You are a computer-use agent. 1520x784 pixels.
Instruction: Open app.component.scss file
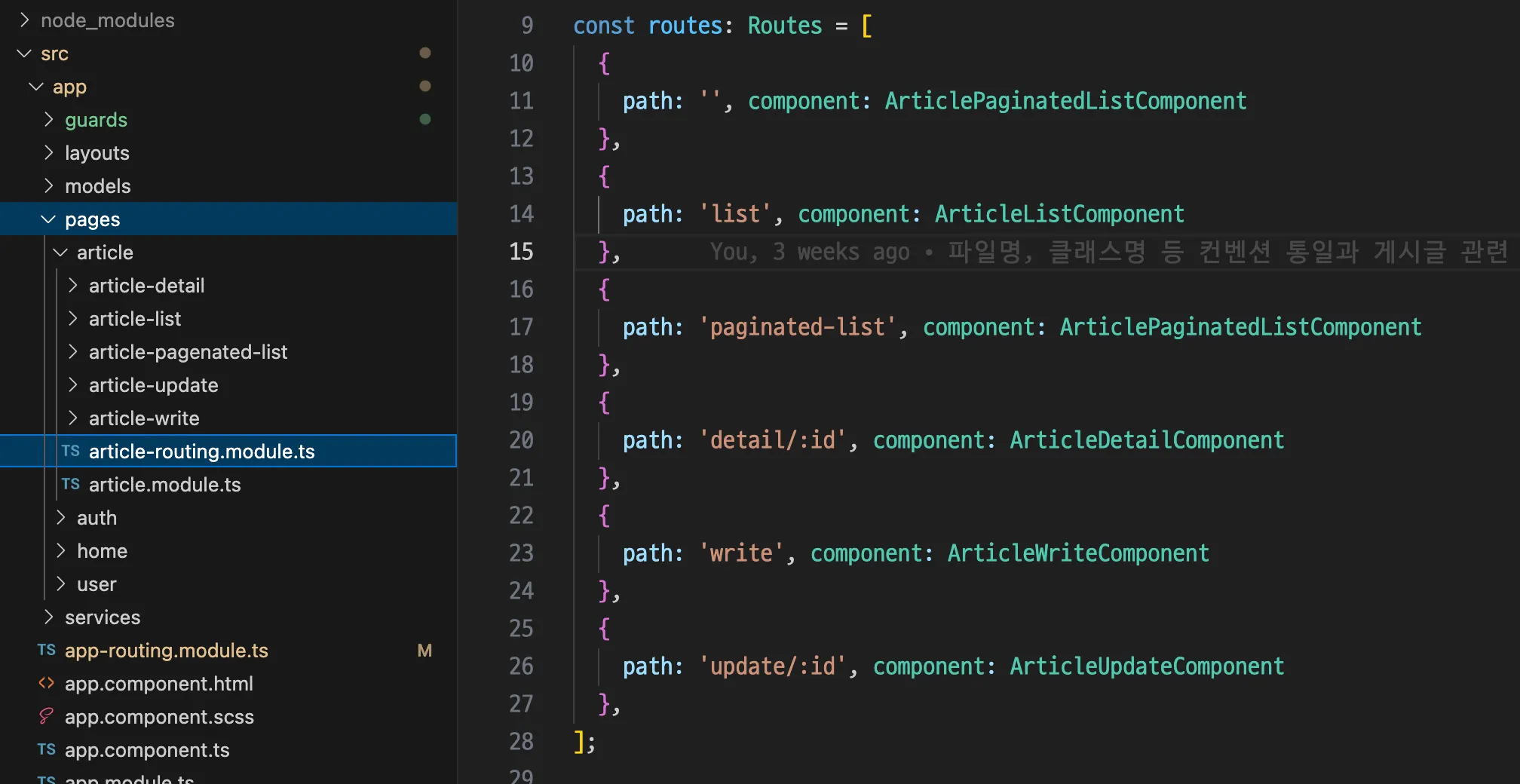(x=160, y=717)
